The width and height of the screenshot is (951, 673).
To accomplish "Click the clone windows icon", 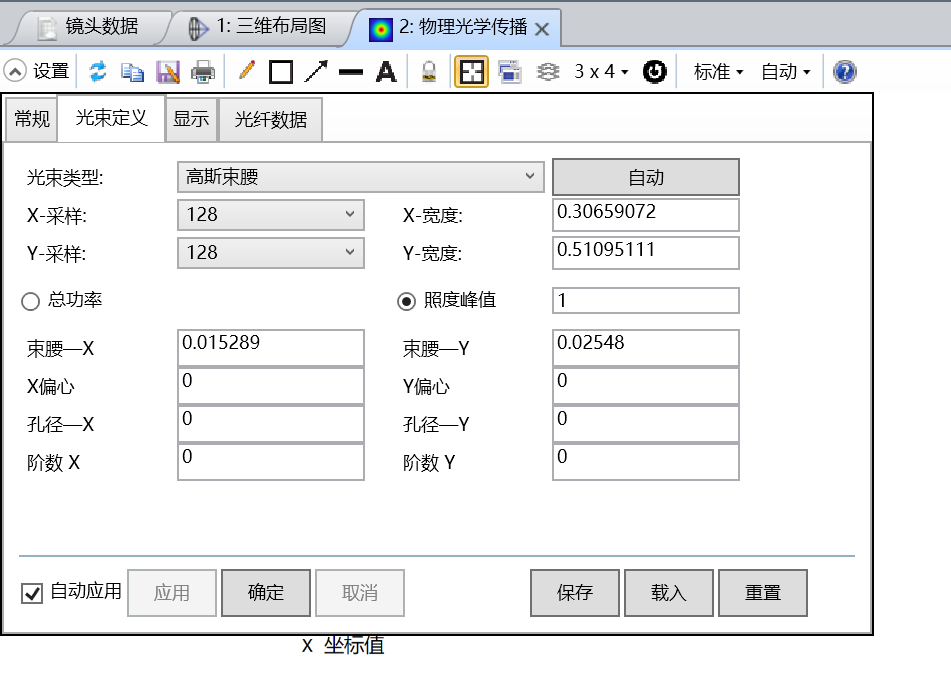I will (509, 72).
